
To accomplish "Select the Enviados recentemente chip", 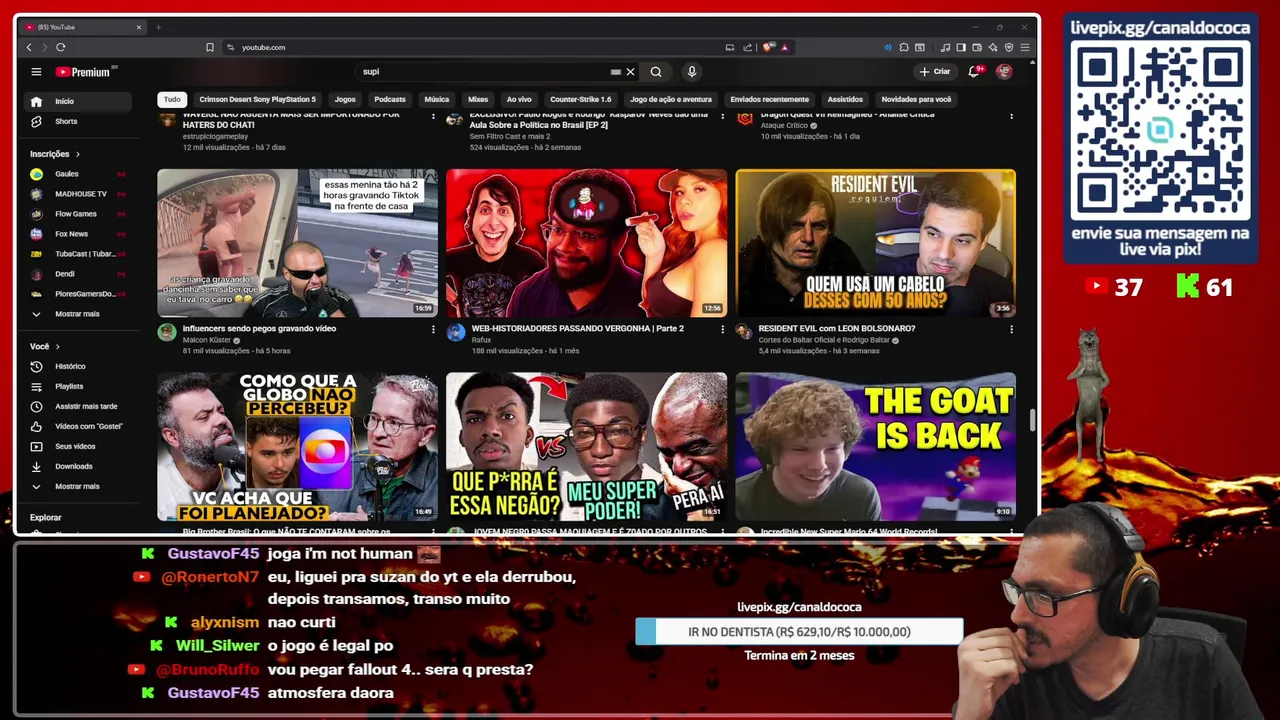I will point(769,99).
